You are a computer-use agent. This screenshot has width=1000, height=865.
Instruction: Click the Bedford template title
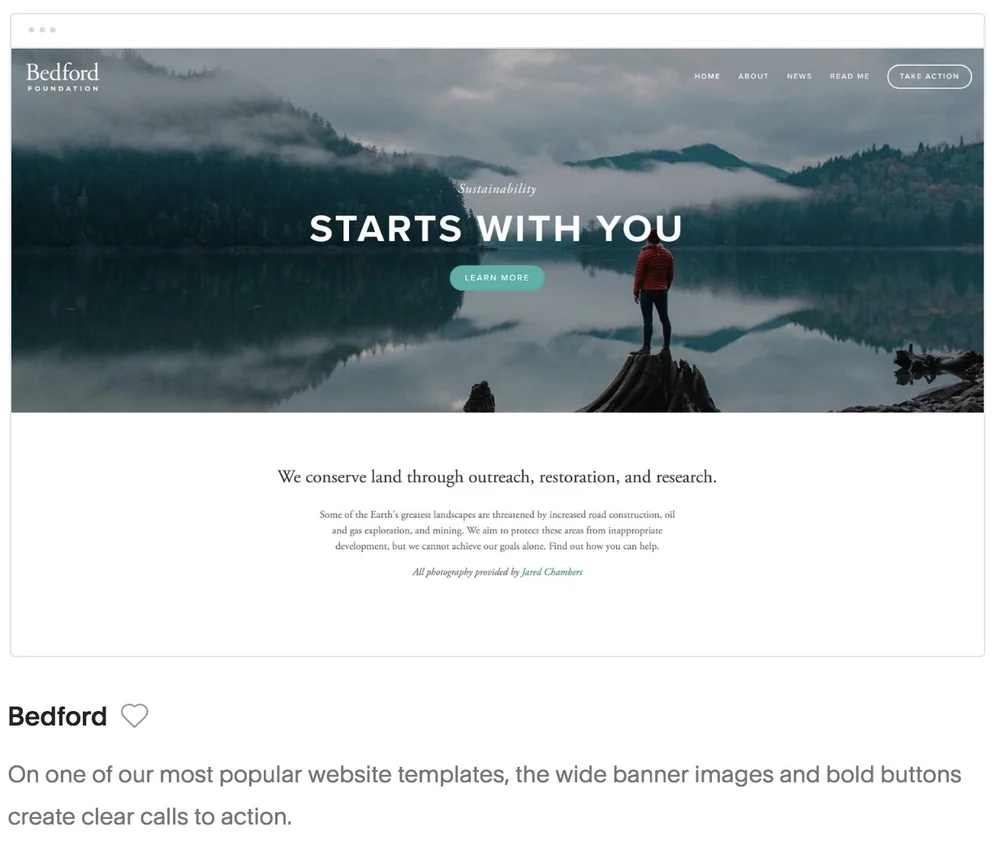click(57, 716)
